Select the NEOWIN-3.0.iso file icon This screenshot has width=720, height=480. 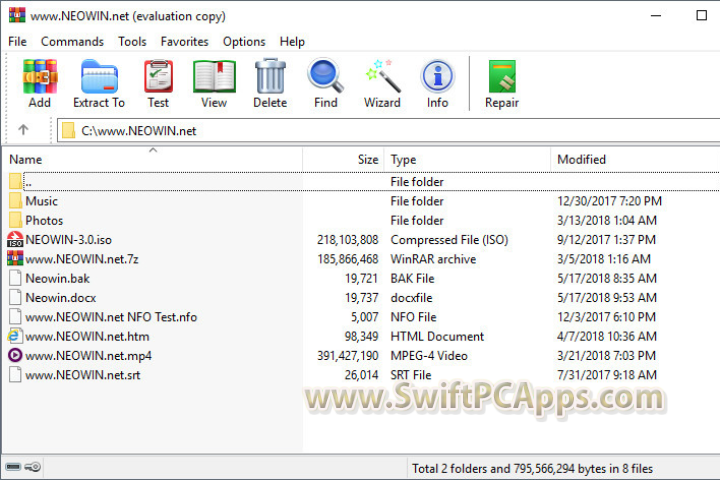(x=15, y=239)
